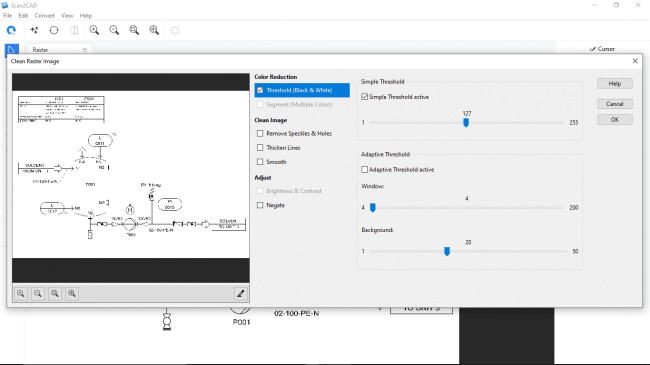The width and height of the screenshot is (650, 365).
Task: Click the rotate circle icon in the main toolbar
Action: (x=54, y=30)
